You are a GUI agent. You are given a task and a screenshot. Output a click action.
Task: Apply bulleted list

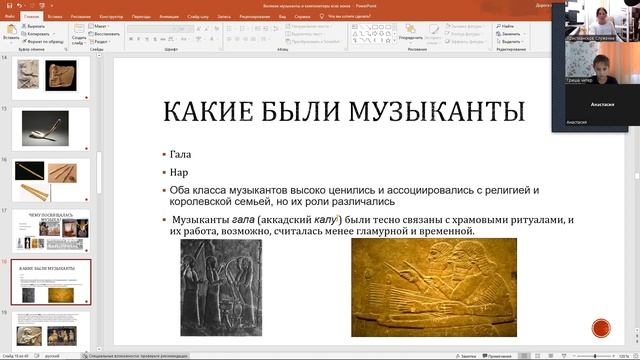[x=230, y=29]
